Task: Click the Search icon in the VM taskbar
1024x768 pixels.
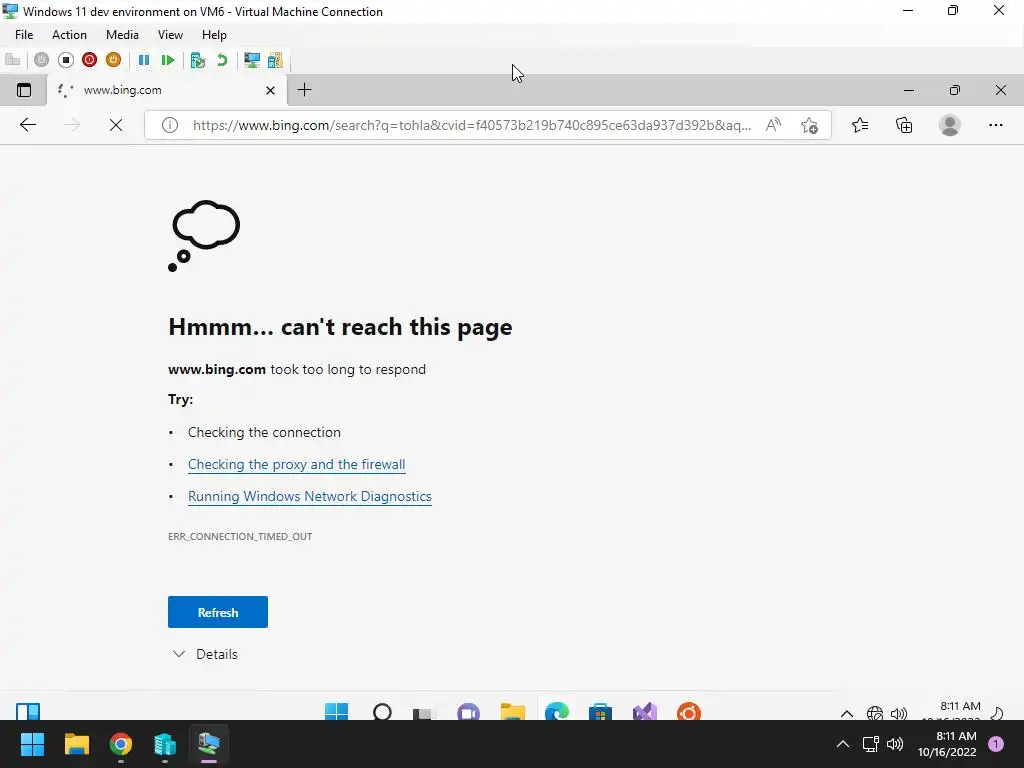Action: click(x=382, y=711)
